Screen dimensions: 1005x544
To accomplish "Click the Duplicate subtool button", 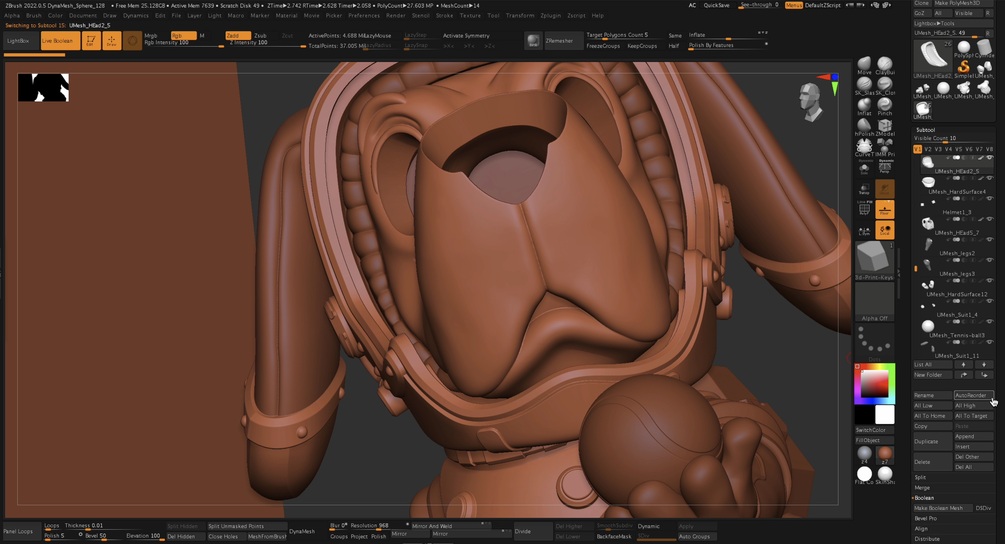I will point(932,441).
